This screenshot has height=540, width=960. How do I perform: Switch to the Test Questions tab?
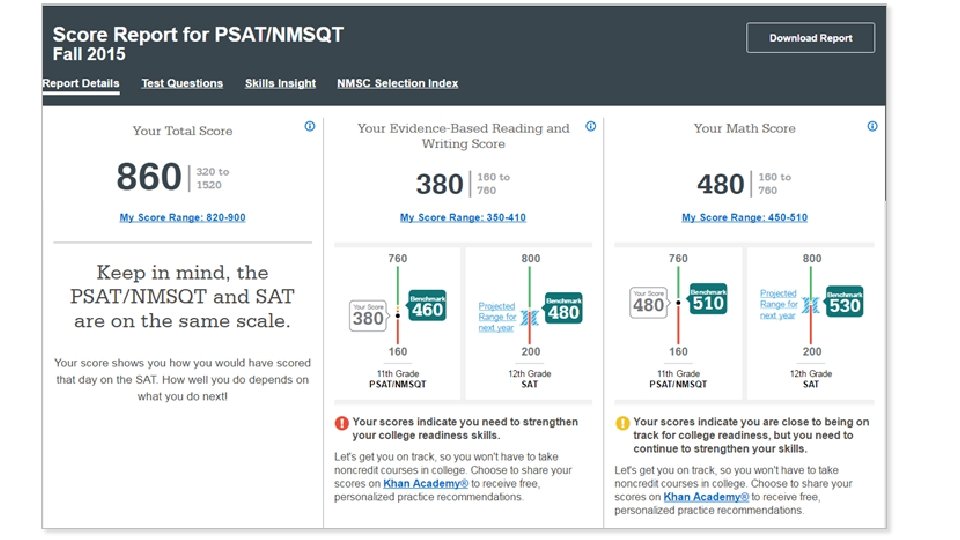pos(182,84)
